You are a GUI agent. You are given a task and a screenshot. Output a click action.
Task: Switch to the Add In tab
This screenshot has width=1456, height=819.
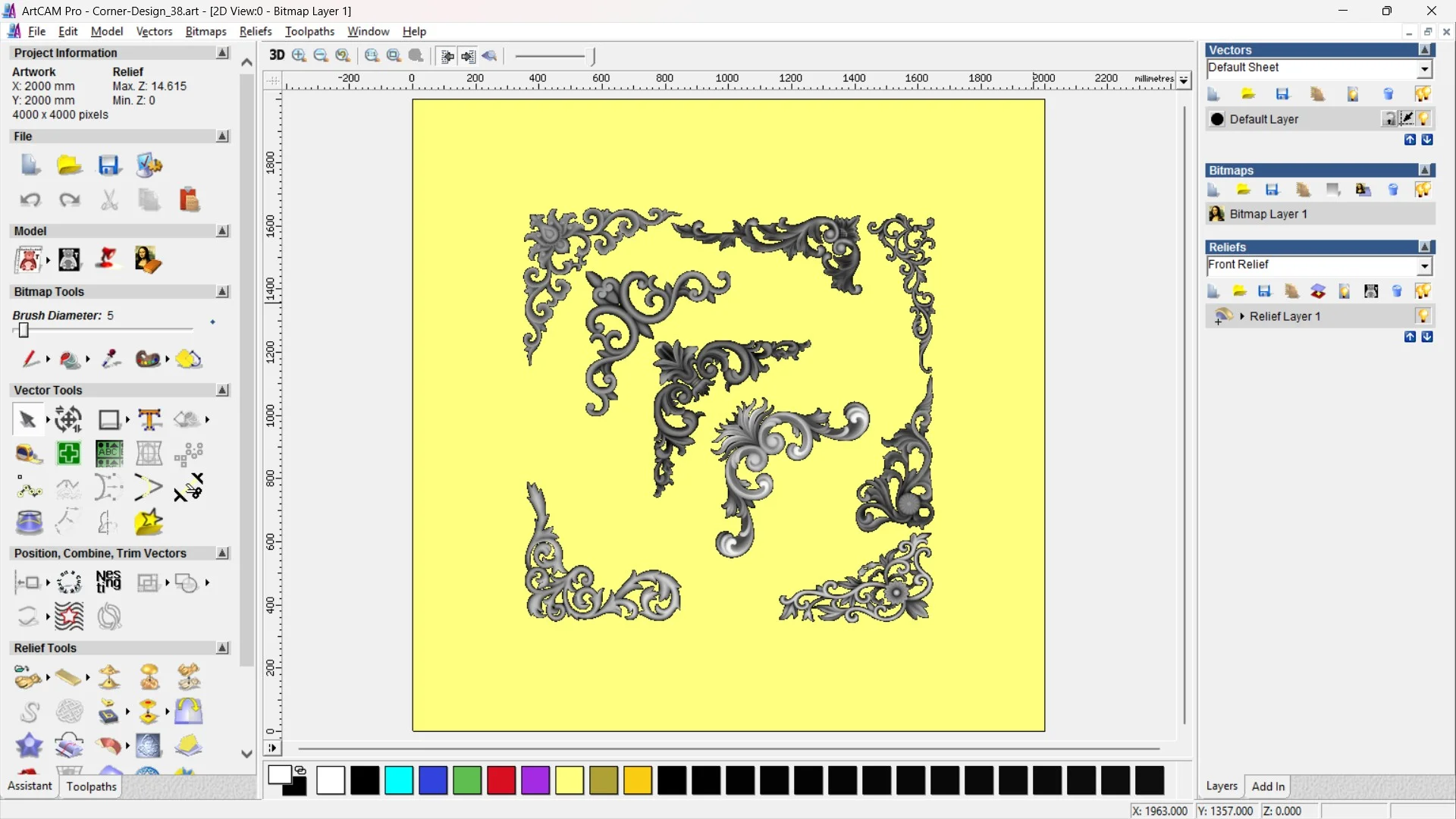(1268, 786)
